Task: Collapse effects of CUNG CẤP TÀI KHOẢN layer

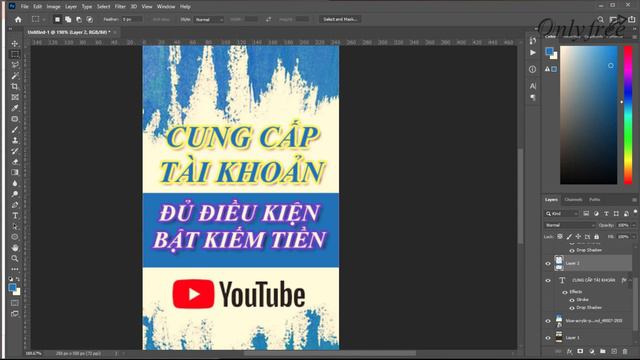Action: (x=631, y=280)
